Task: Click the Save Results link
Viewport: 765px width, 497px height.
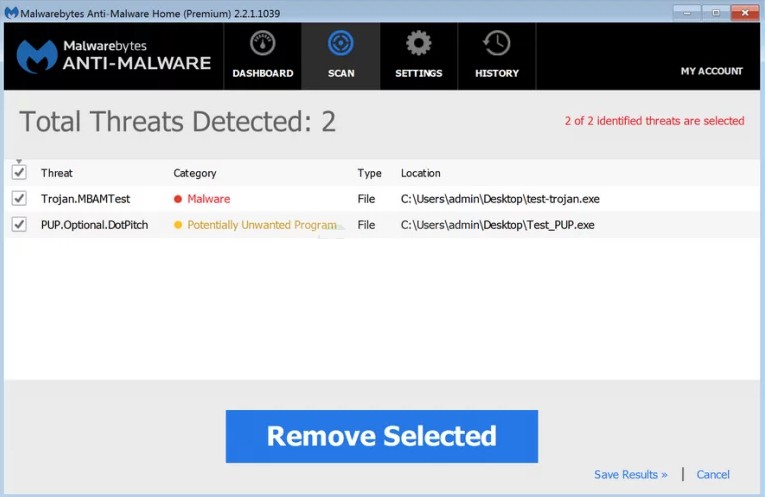Action: tap(630, 474)
